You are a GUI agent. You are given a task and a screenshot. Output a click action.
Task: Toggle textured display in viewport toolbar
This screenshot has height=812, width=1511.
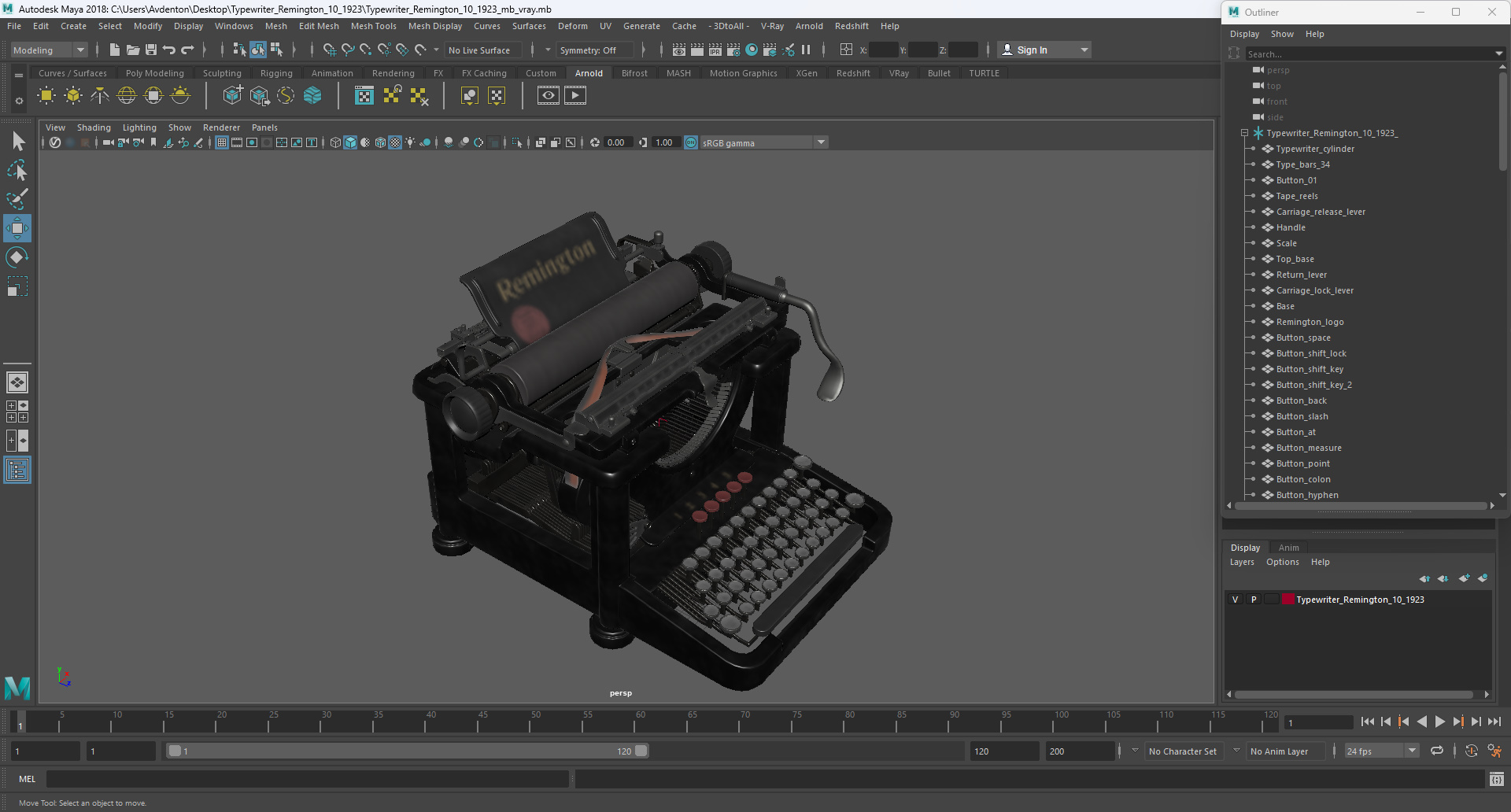(x=395, y=142)
